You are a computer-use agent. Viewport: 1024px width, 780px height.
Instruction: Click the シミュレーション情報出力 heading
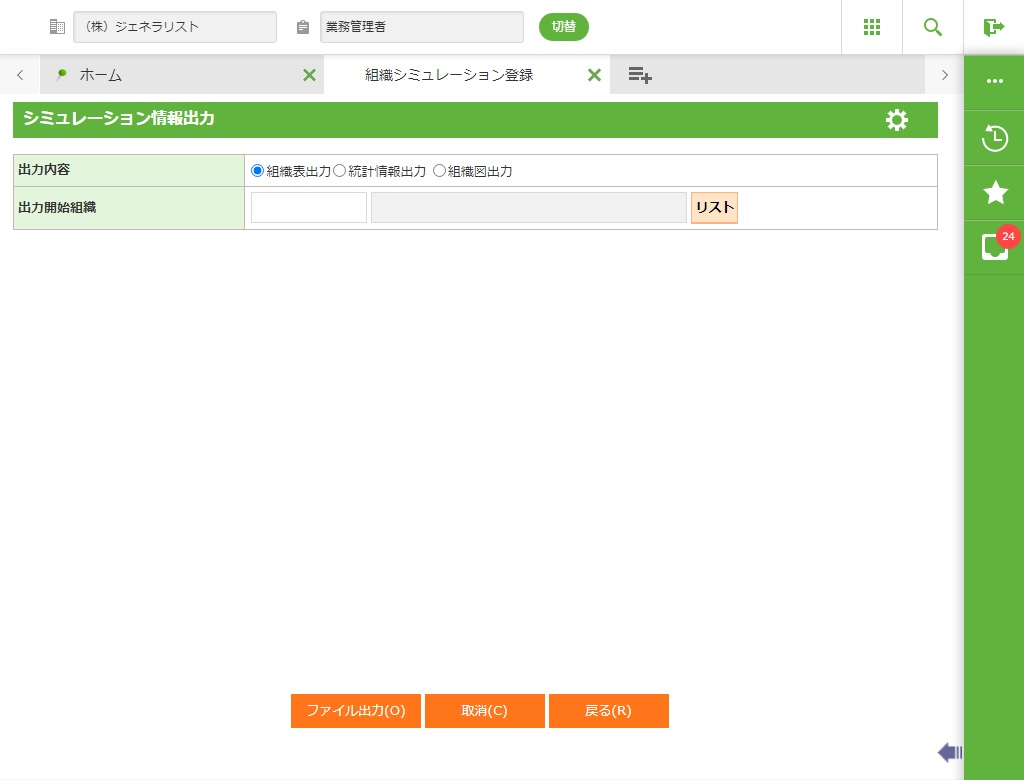[x=119, y=118]
